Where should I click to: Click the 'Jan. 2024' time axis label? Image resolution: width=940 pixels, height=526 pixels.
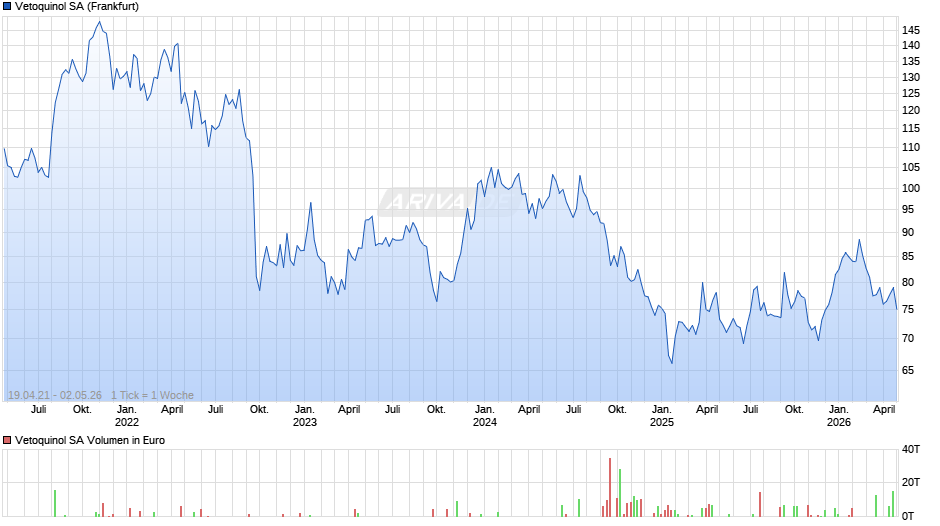coord(484,416)
